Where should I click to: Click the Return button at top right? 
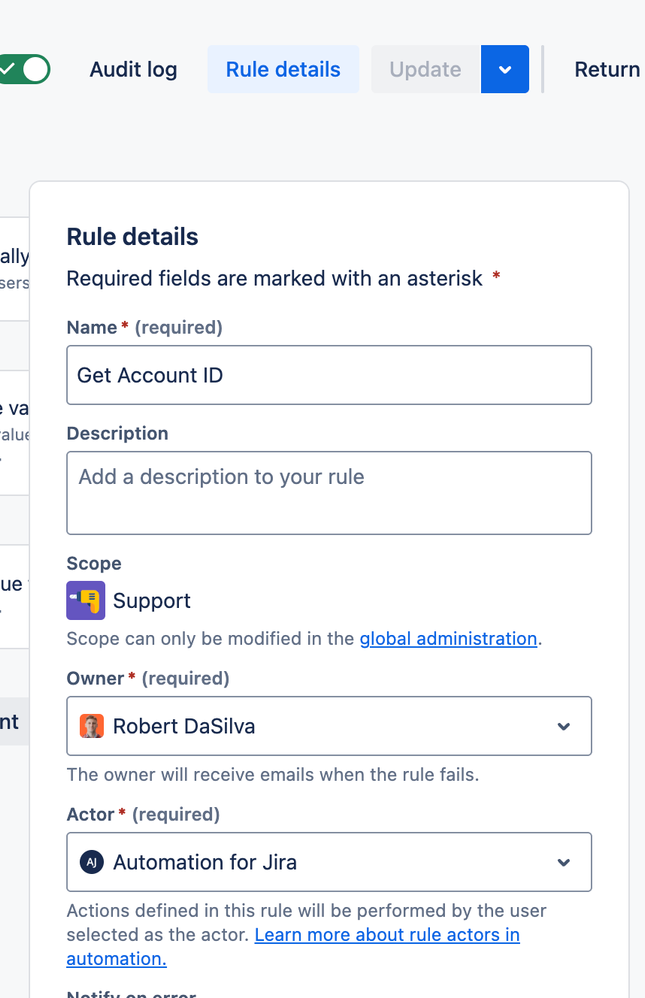tap(607, 70)
